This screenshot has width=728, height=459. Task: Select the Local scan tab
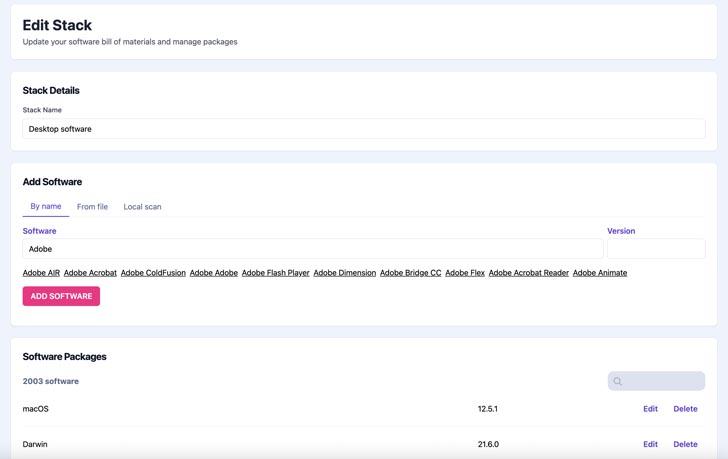[142, 207]
